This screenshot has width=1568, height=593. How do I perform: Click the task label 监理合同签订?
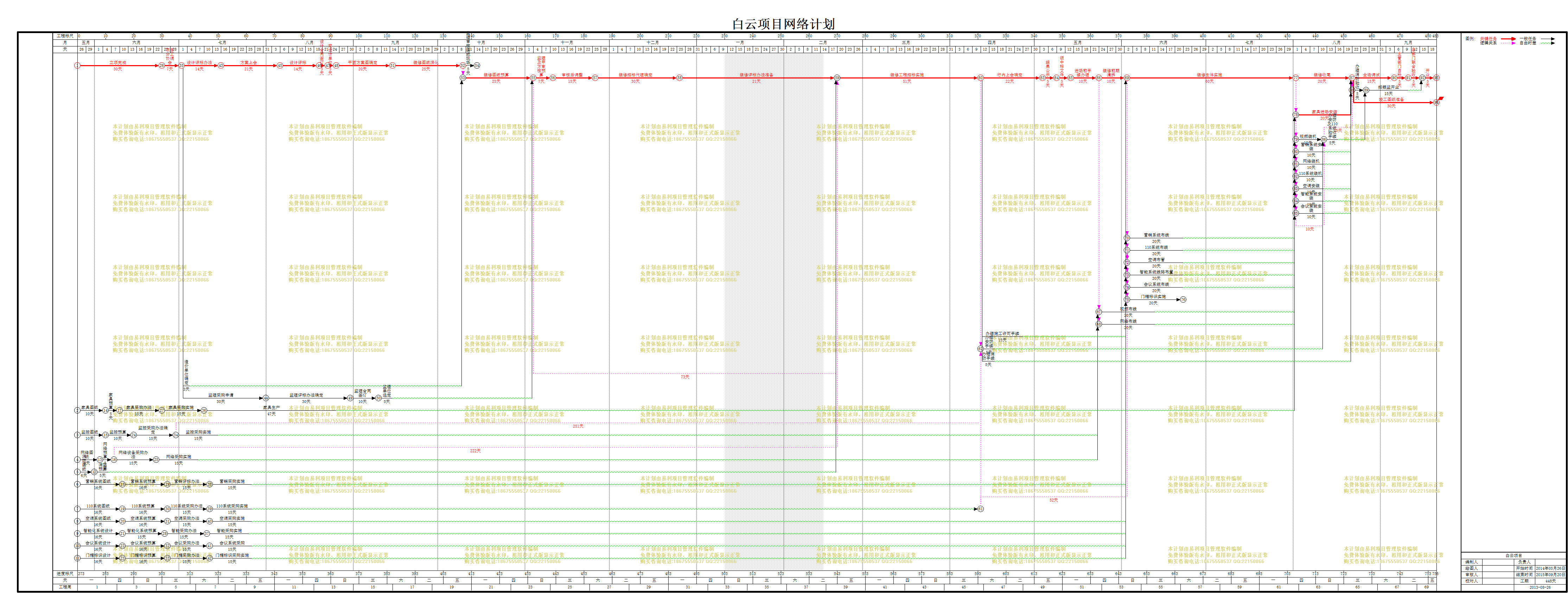(363, 393)
